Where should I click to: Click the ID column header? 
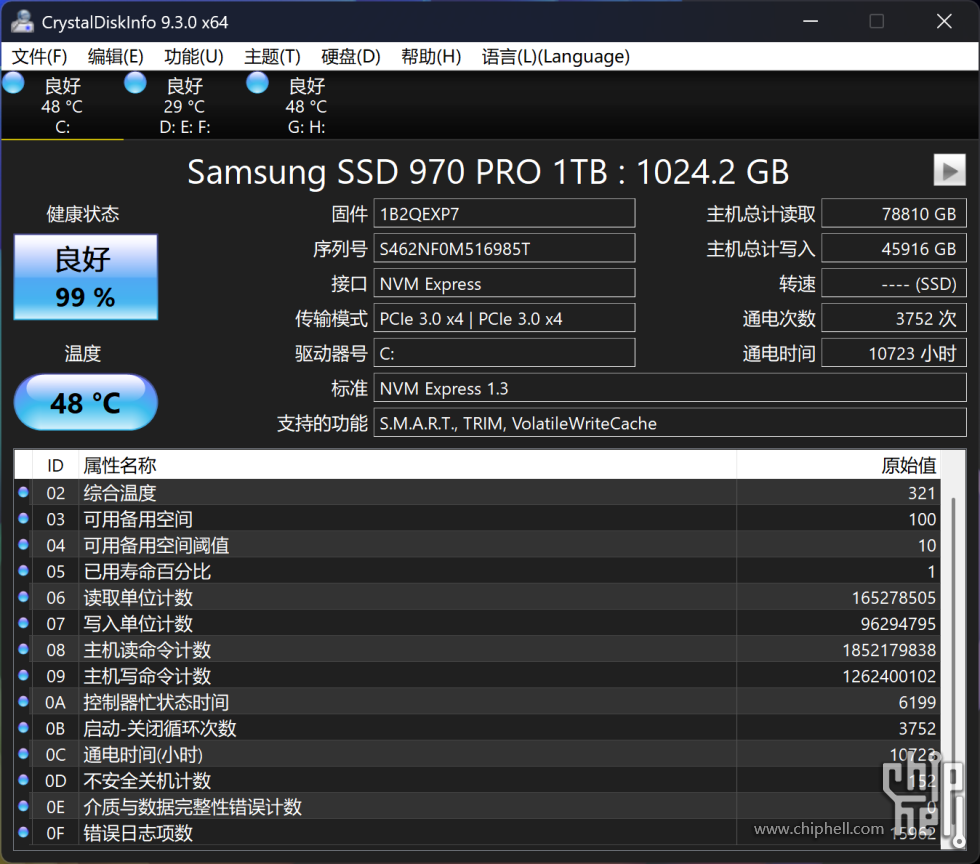pyautogui.click(x=55, y=465)
